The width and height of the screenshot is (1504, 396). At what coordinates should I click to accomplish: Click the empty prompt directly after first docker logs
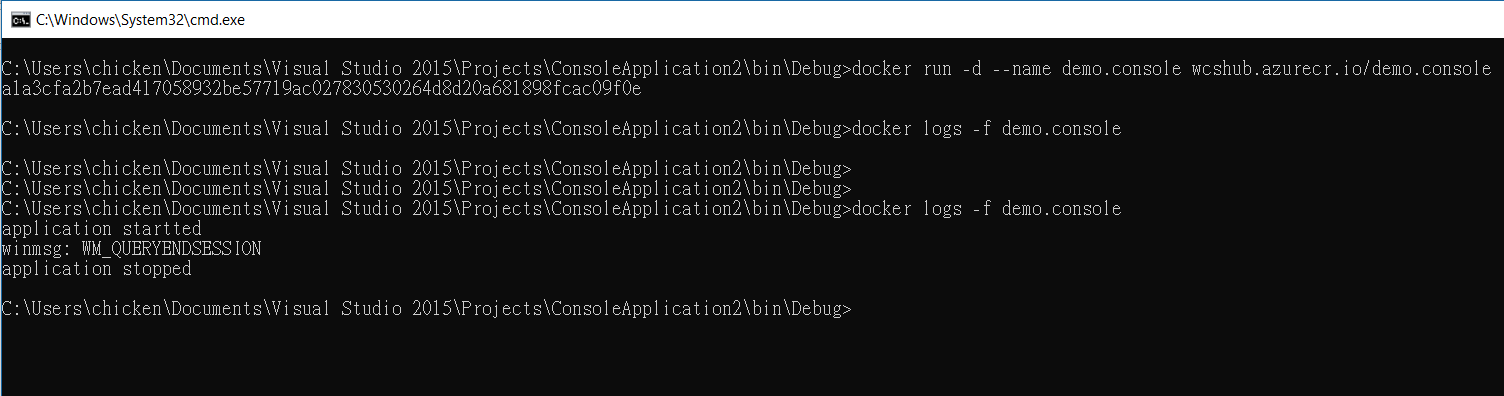pyautogui.click(x=427, y=169)
